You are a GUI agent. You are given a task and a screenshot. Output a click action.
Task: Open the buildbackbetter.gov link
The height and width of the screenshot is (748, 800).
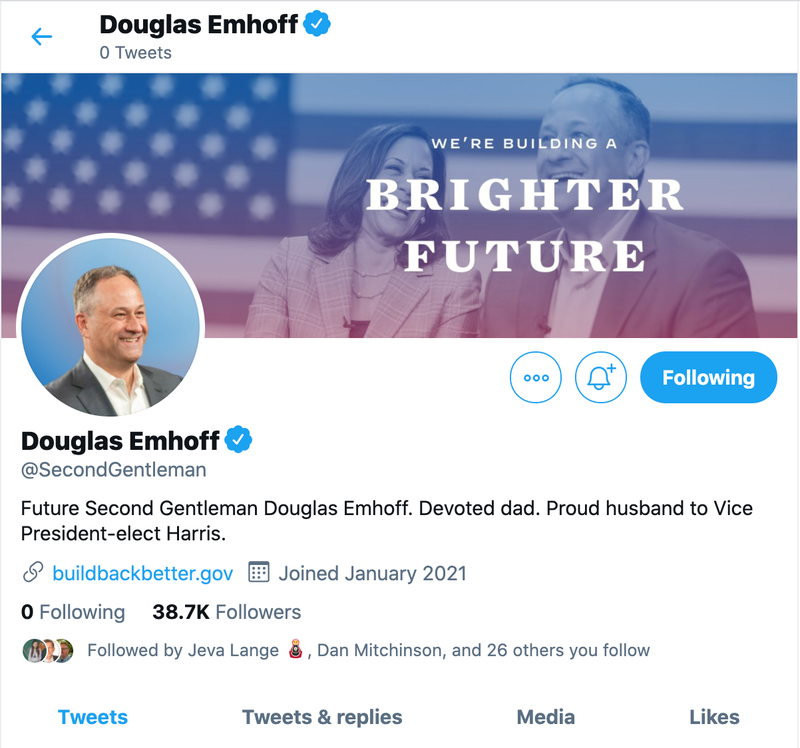tap(142, 573)
